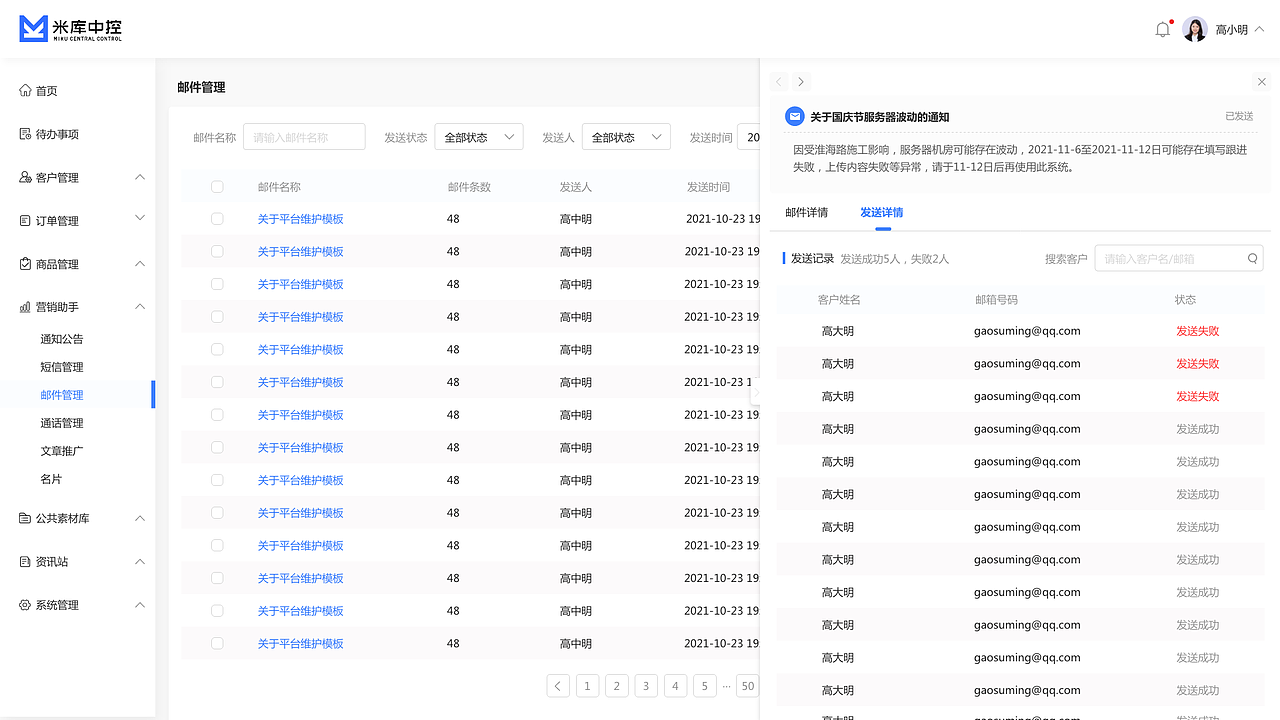The width and height of the screenshot is (1280, 720).
Task: Check the fifth row's checkbox
Action: click(217, 350)
